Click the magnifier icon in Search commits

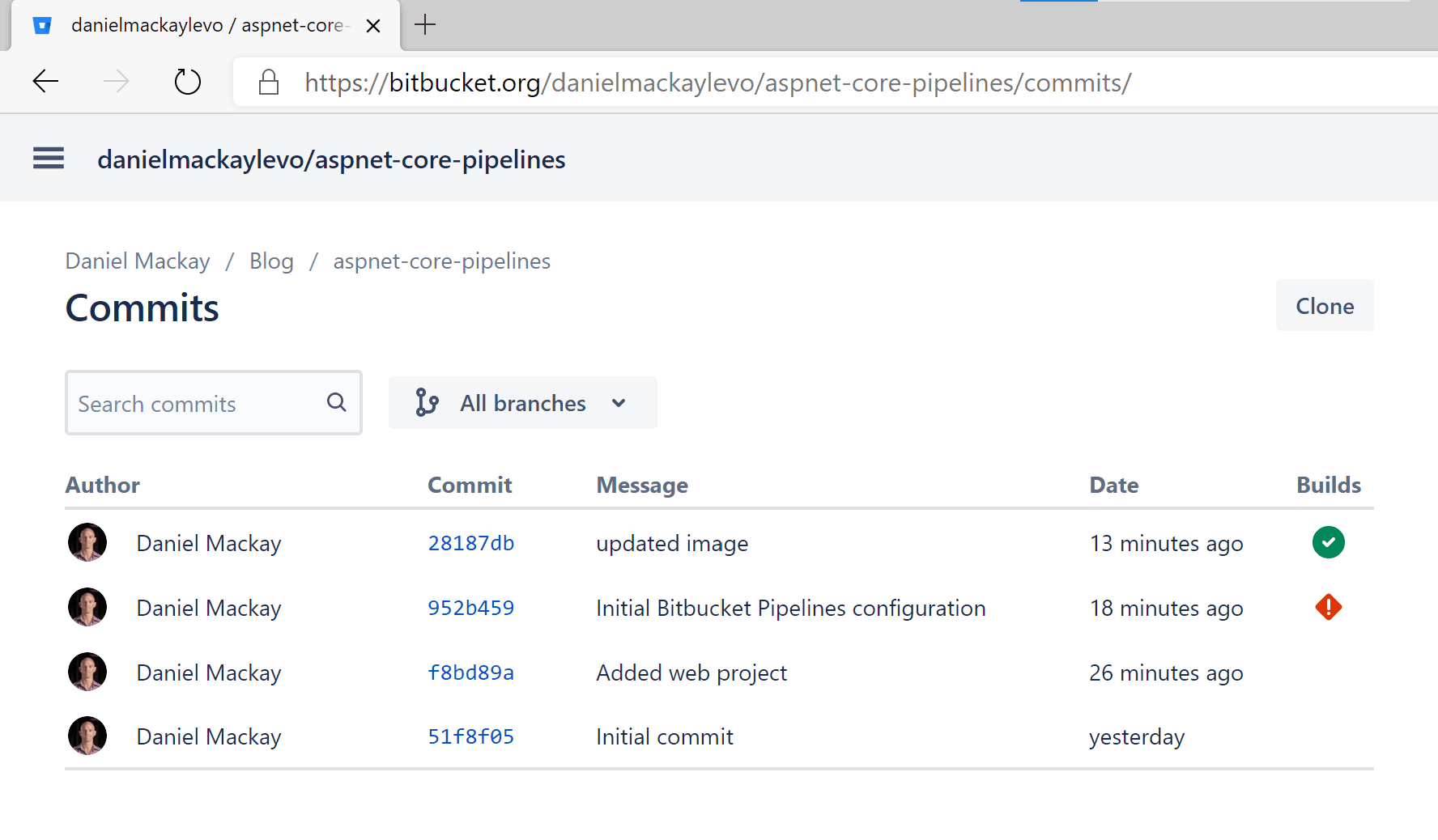pos(337,402)
